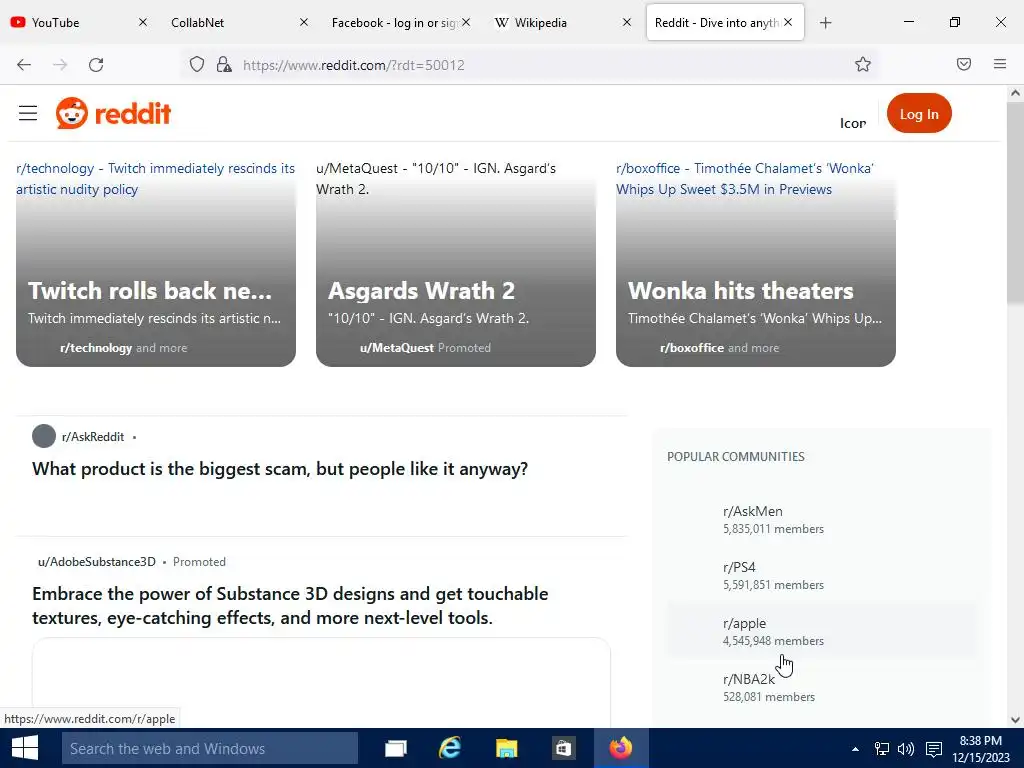Image resolution: width=1024 pixels, height=768 pixels.
Task: Open r/boxoffice Wonka previews link
Action: point(745,178)
